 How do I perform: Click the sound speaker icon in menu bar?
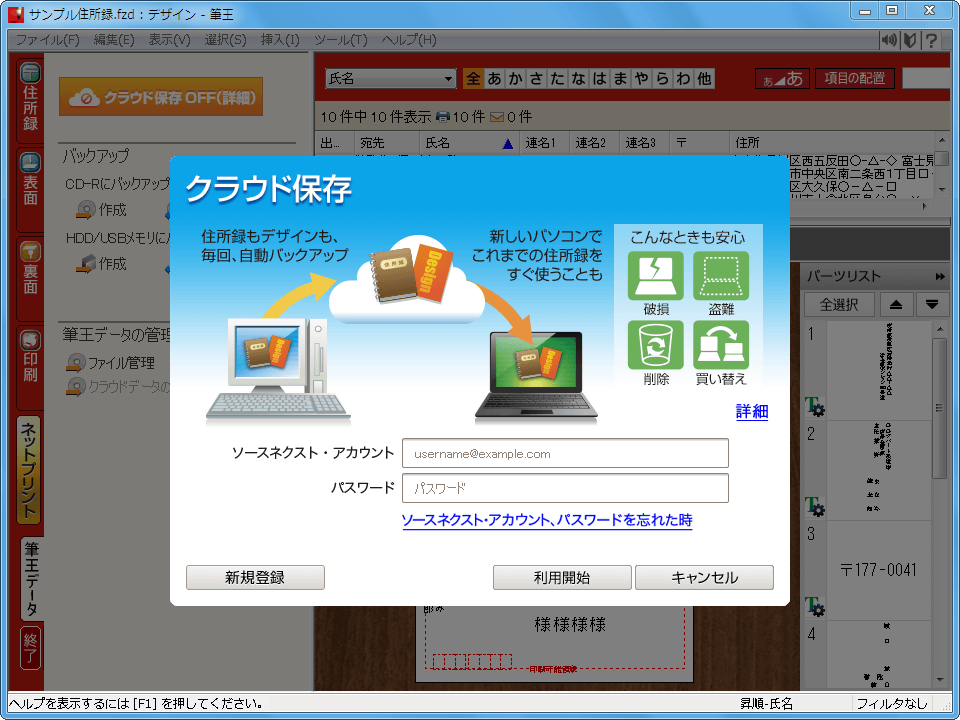[x=888, y=40]
